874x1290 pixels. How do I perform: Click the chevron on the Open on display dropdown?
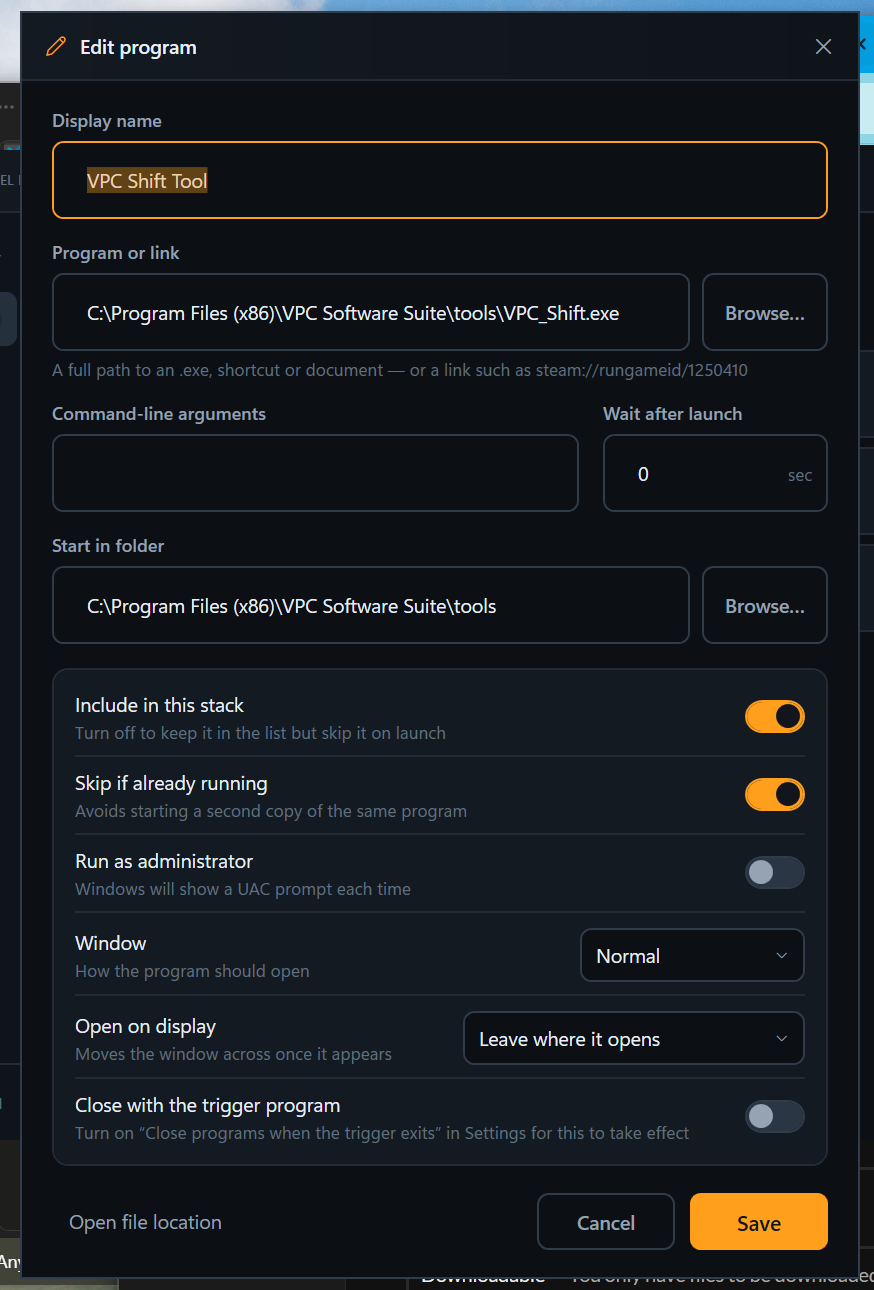coord(782,1039)
